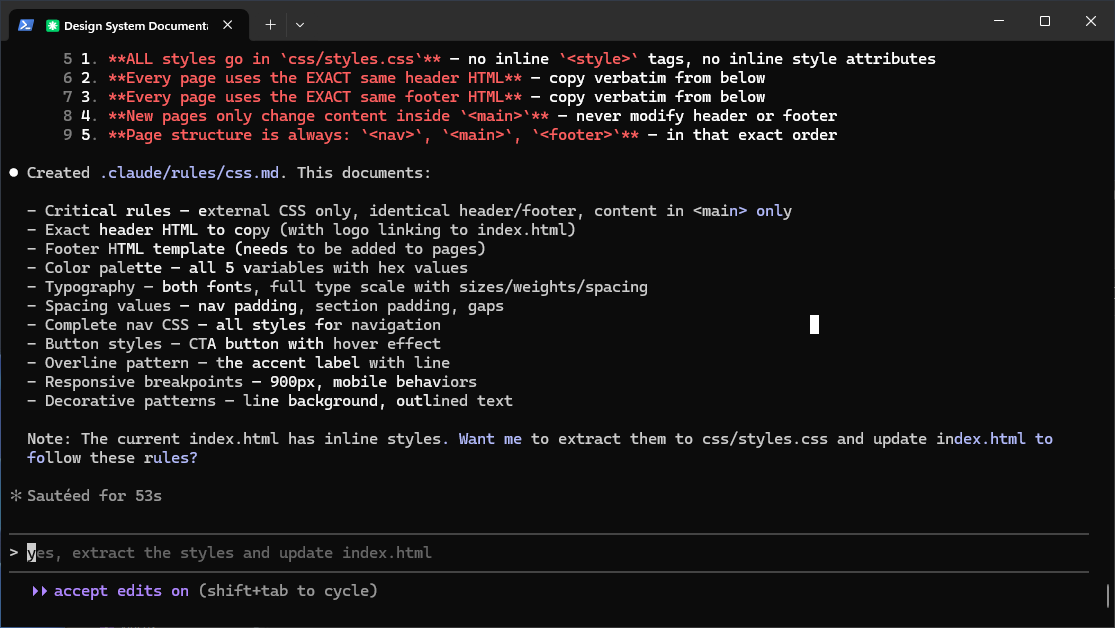
Task: Click the 'EXACT same header HTML' rule
Action: [414, 78]
